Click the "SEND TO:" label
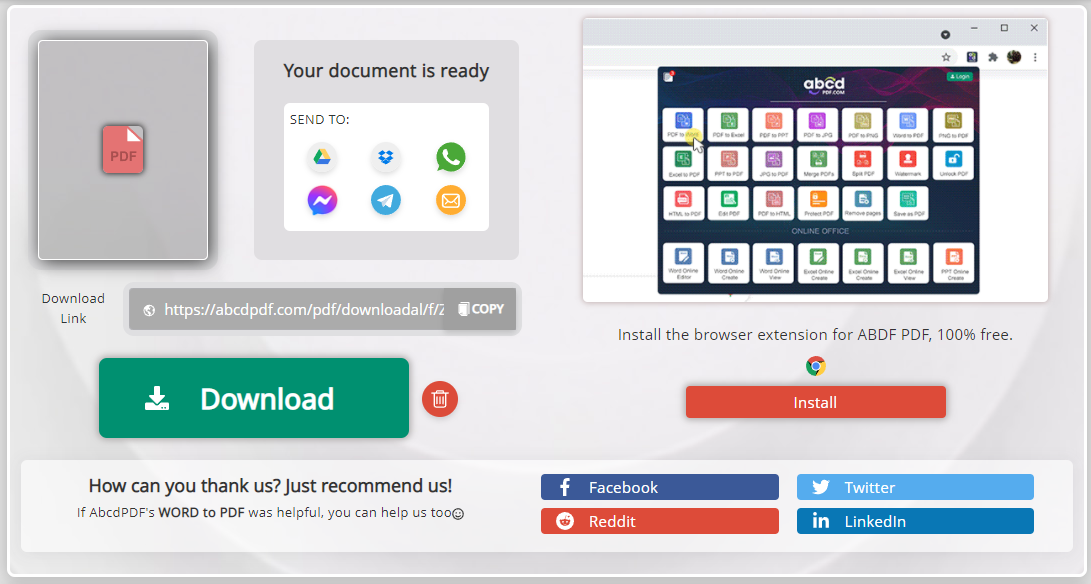 (319, 120)
